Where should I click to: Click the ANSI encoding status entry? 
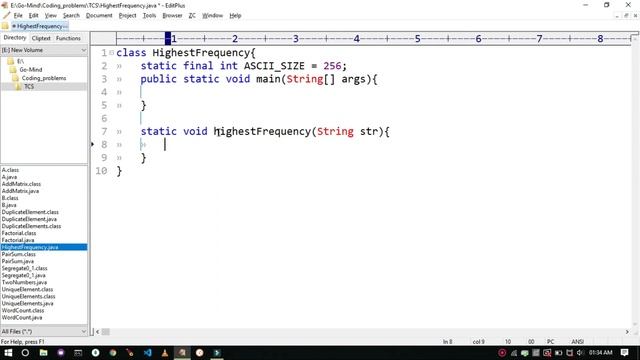tap(577, 342)
